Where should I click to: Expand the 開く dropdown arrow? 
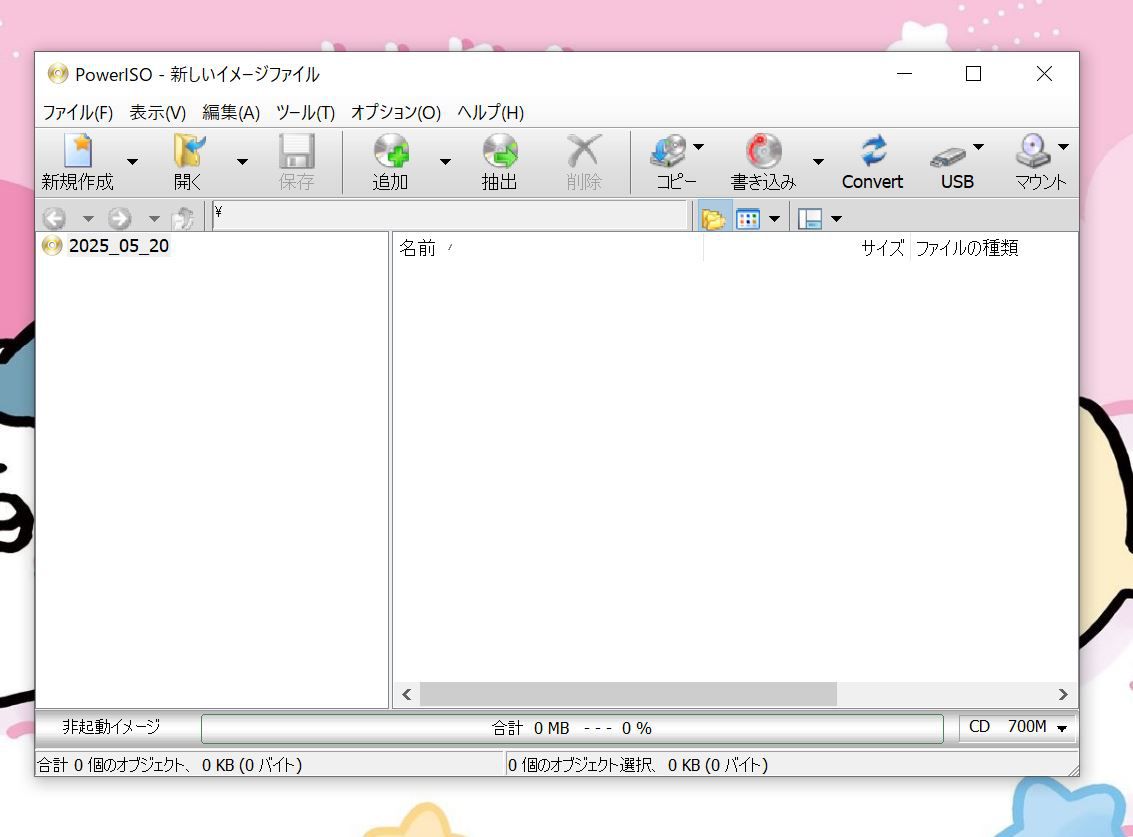[x=242, y=162]
